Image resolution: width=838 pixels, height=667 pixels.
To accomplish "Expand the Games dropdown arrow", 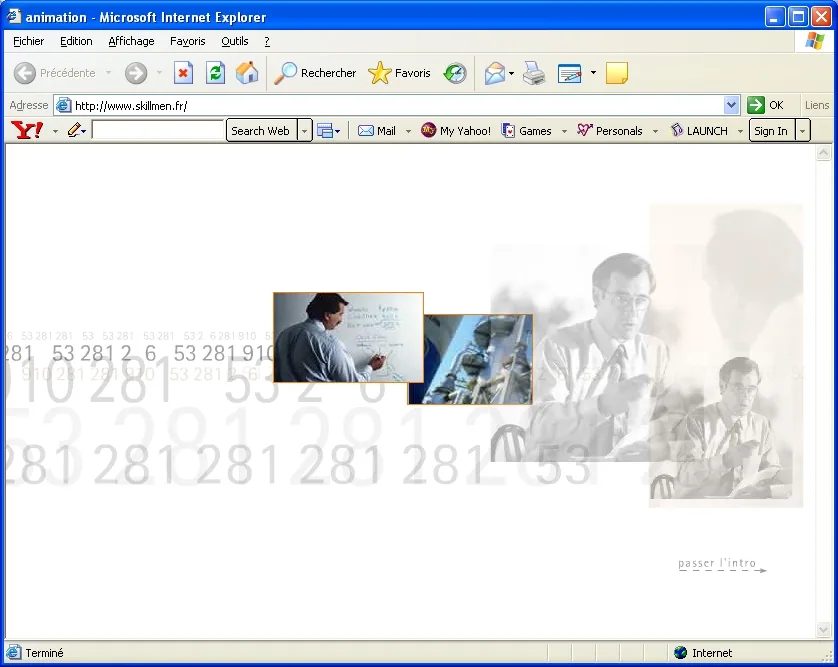I will [564, 131].
